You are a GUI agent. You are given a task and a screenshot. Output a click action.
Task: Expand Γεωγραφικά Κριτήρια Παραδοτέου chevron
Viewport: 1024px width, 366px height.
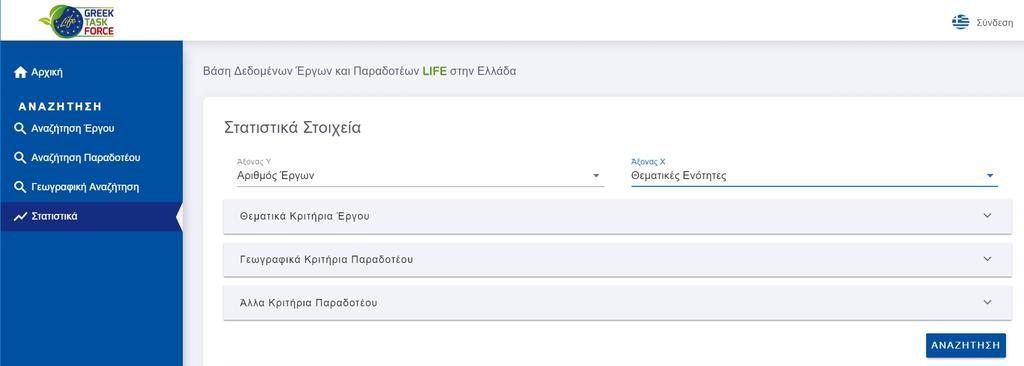(x=987, y=259)
